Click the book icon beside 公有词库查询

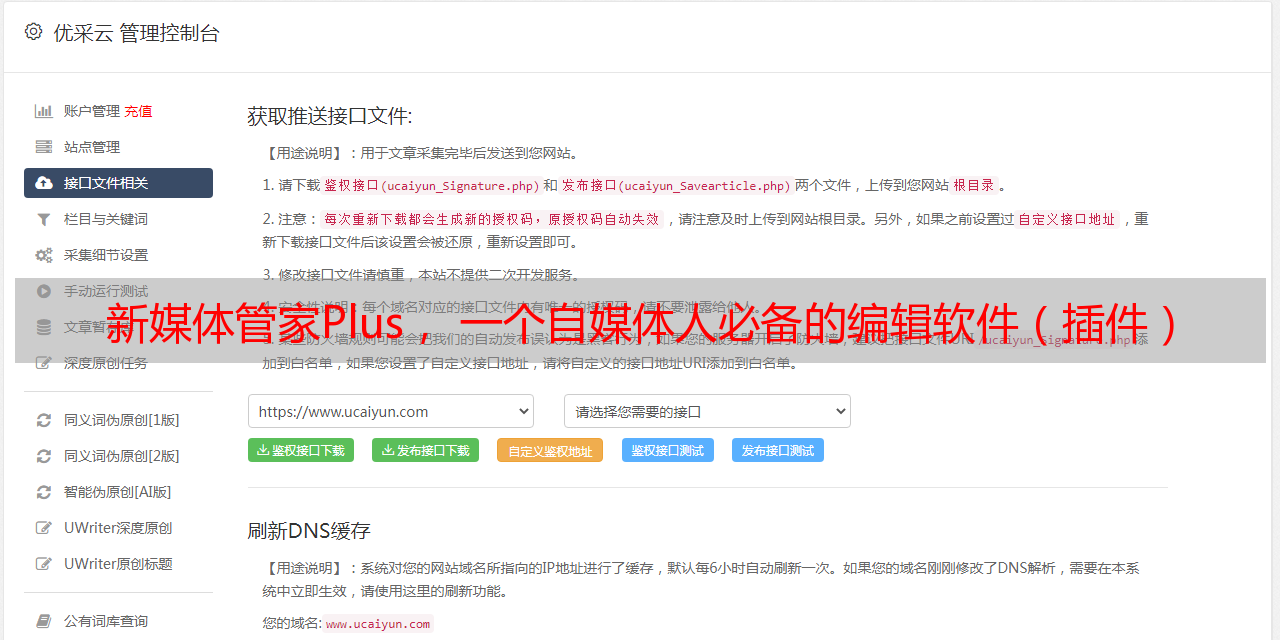click(x=44, y=621)
